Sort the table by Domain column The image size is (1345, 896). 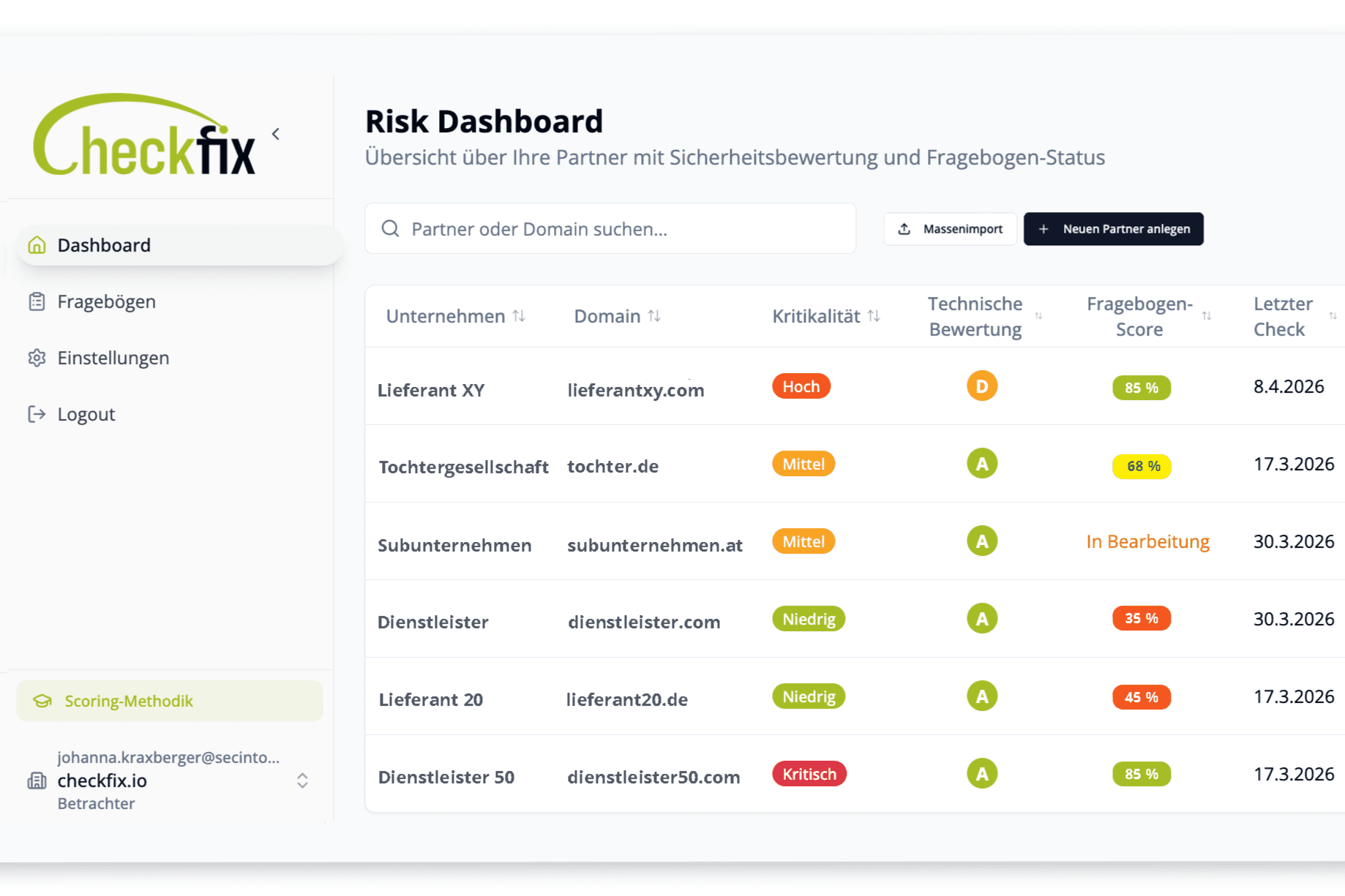coord(654,316)
